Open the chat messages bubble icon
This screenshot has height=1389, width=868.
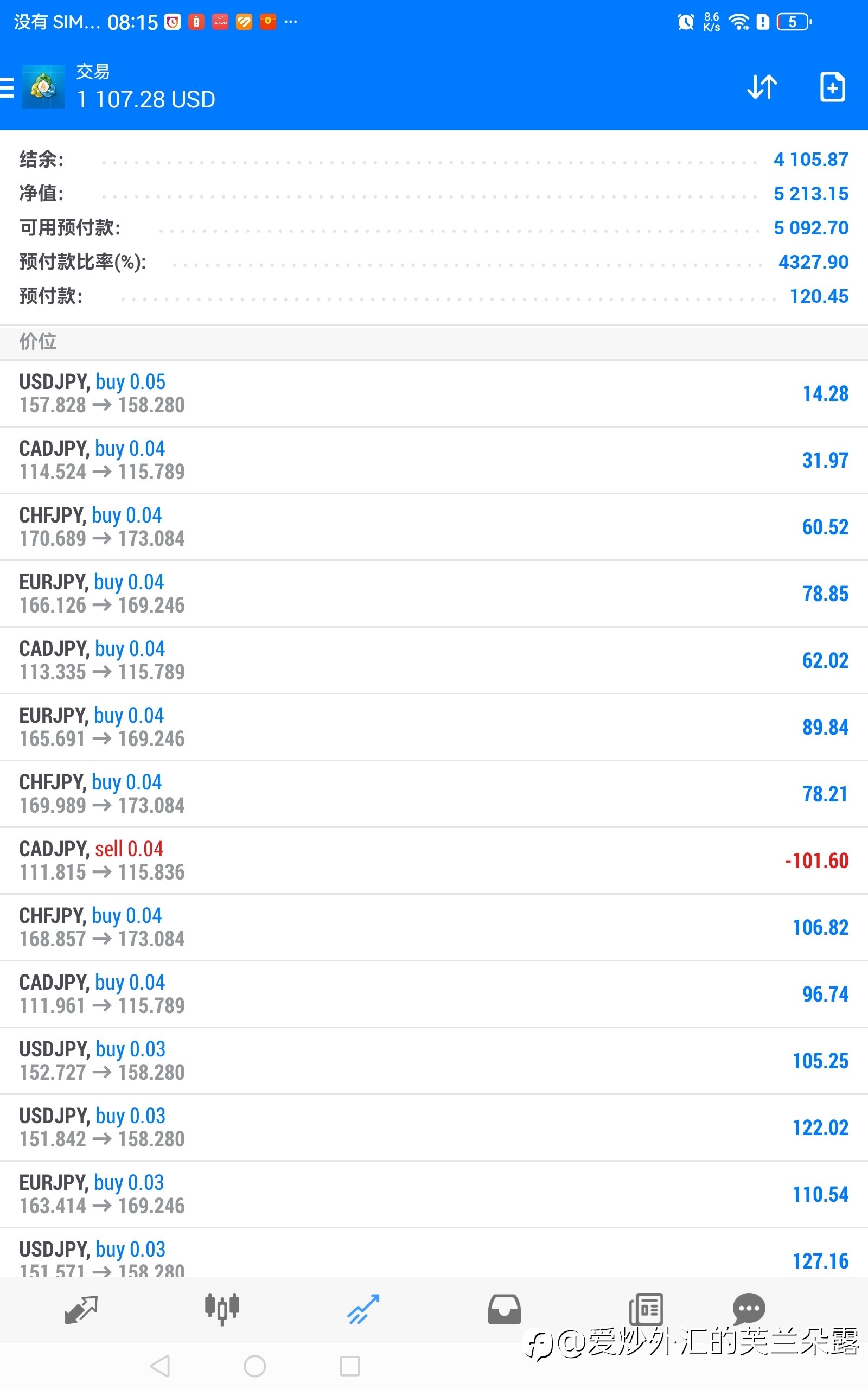pyautogui.click(x=749, y=1308)
